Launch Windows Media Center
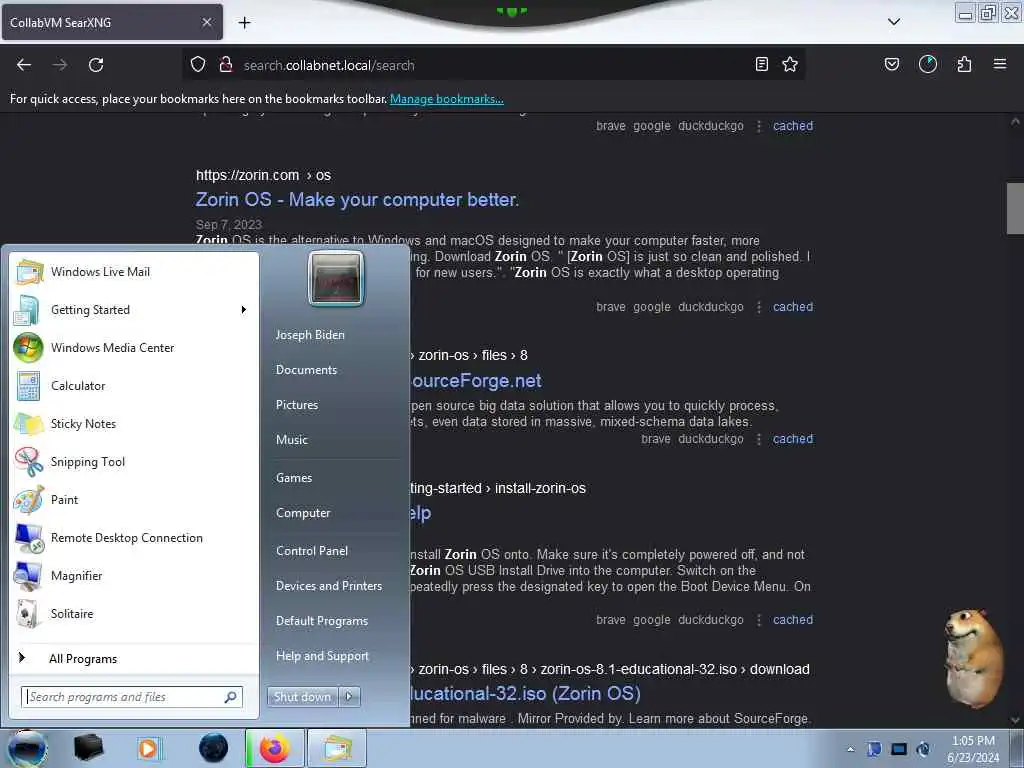Screen dimensions: 1024x768 (x=134, y=347)
